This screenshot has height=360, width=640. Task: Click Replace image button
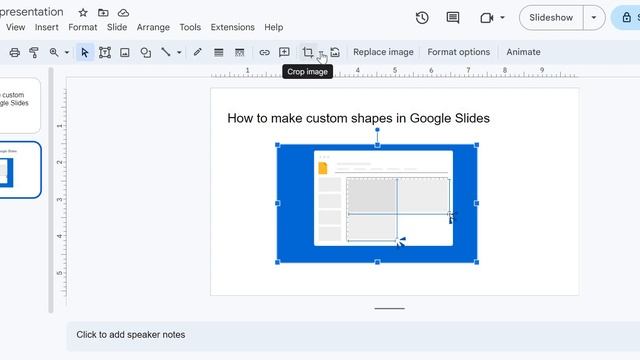(x=383, y=52)
